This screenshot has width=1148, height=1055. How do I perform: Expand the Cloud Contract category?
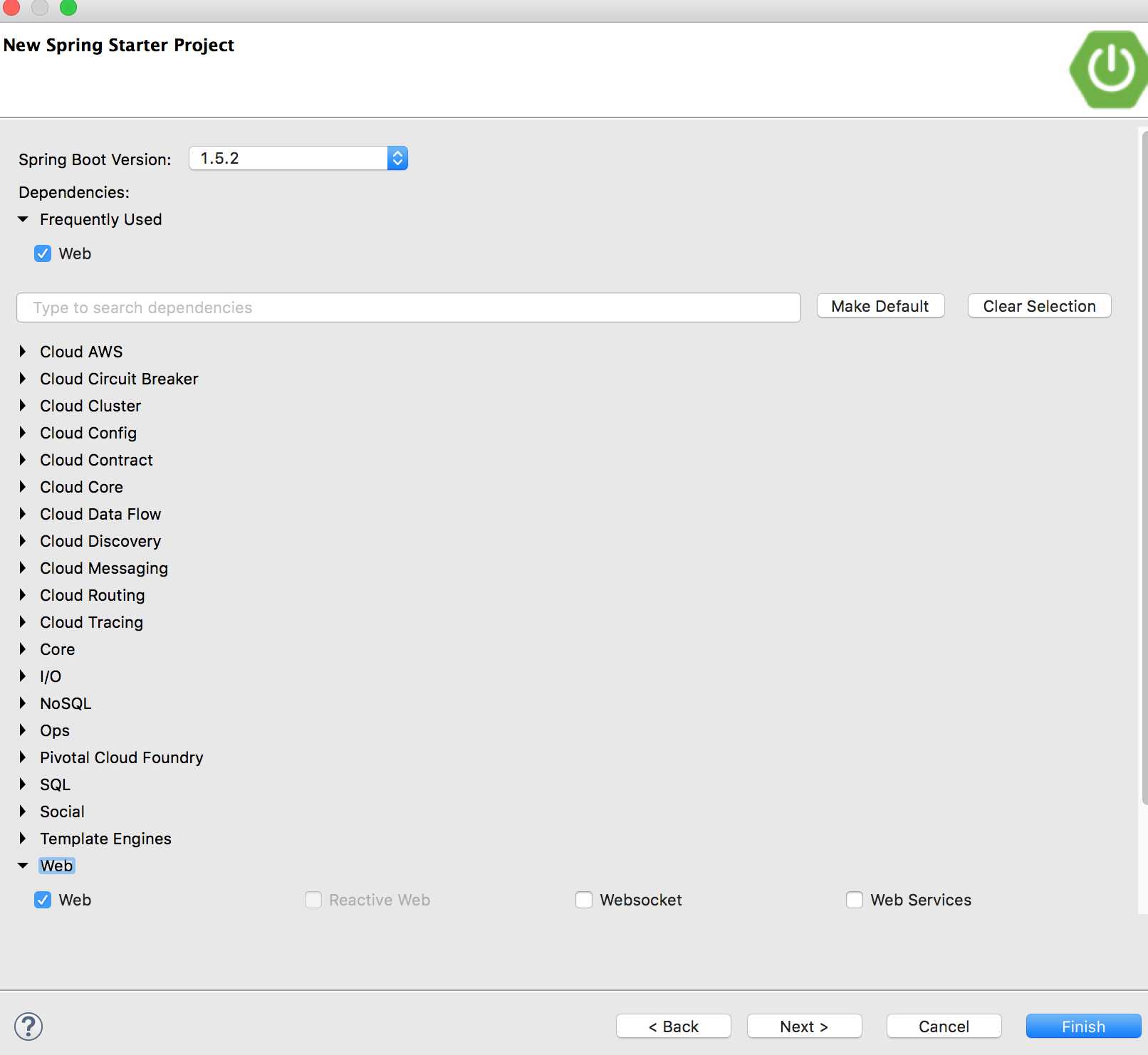pyautogui.click(x=23, y=460)
